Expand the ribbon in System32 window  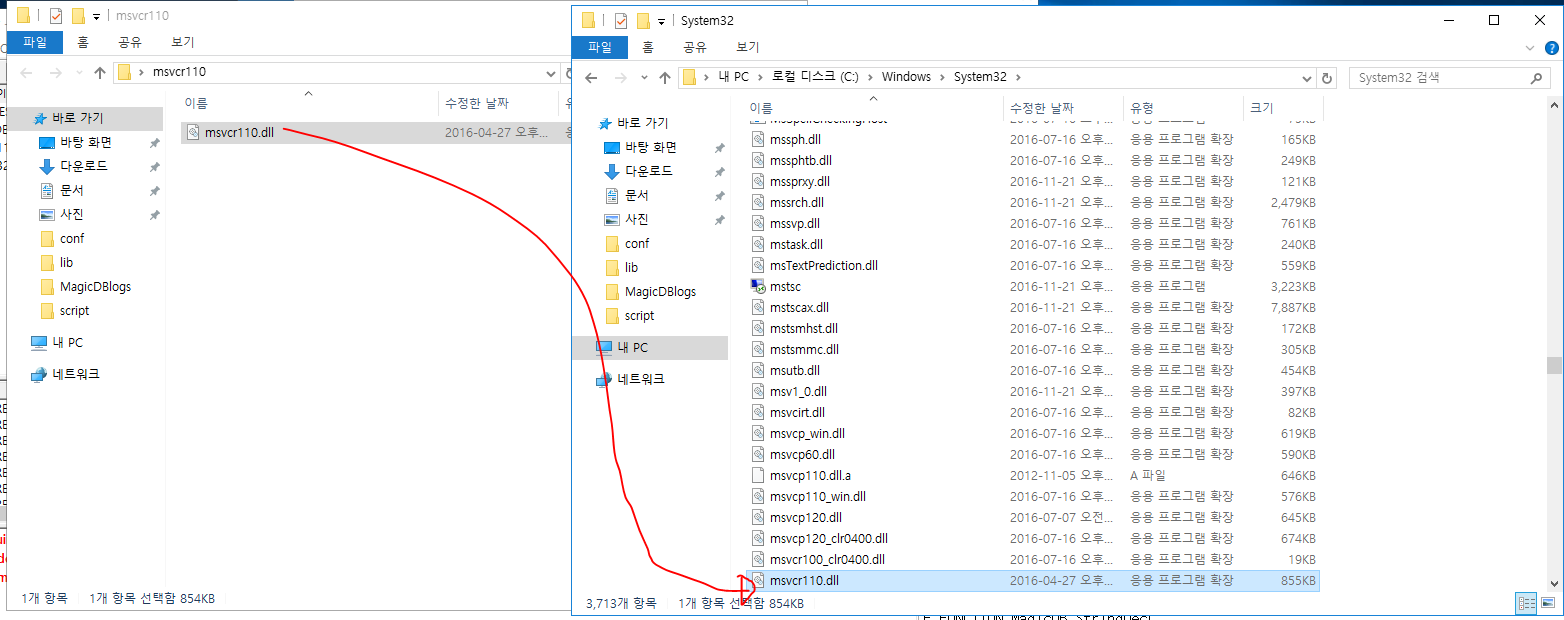[1528, 47]
